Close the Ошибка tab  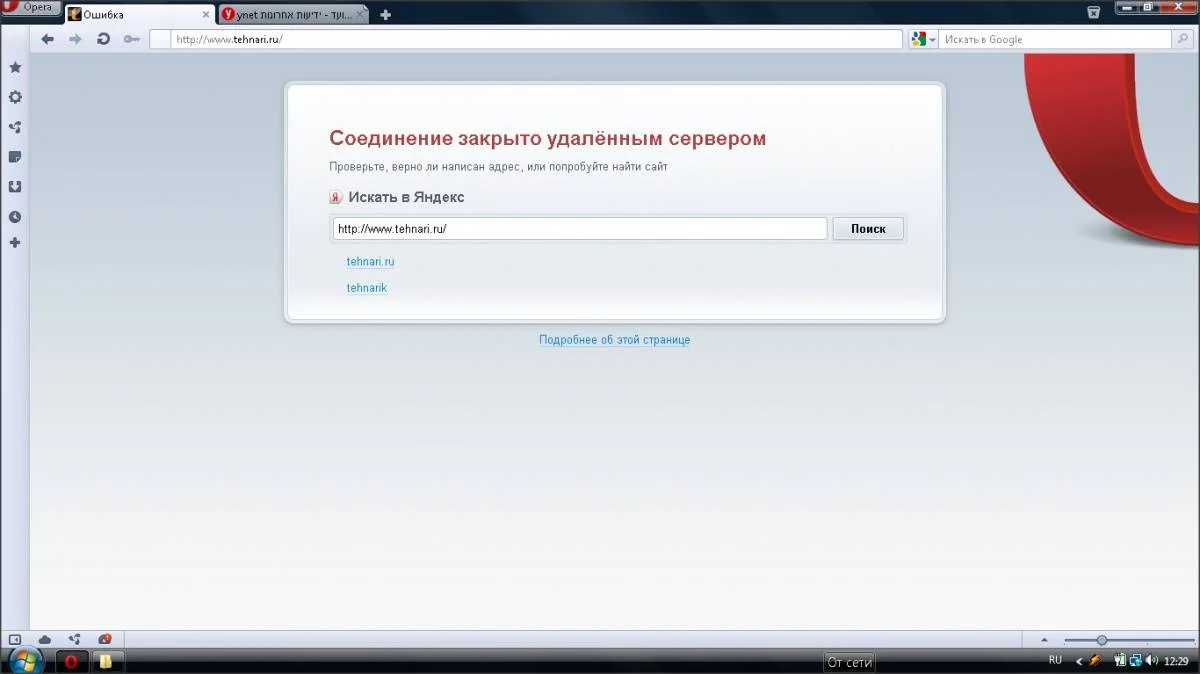tap(206, 15)
